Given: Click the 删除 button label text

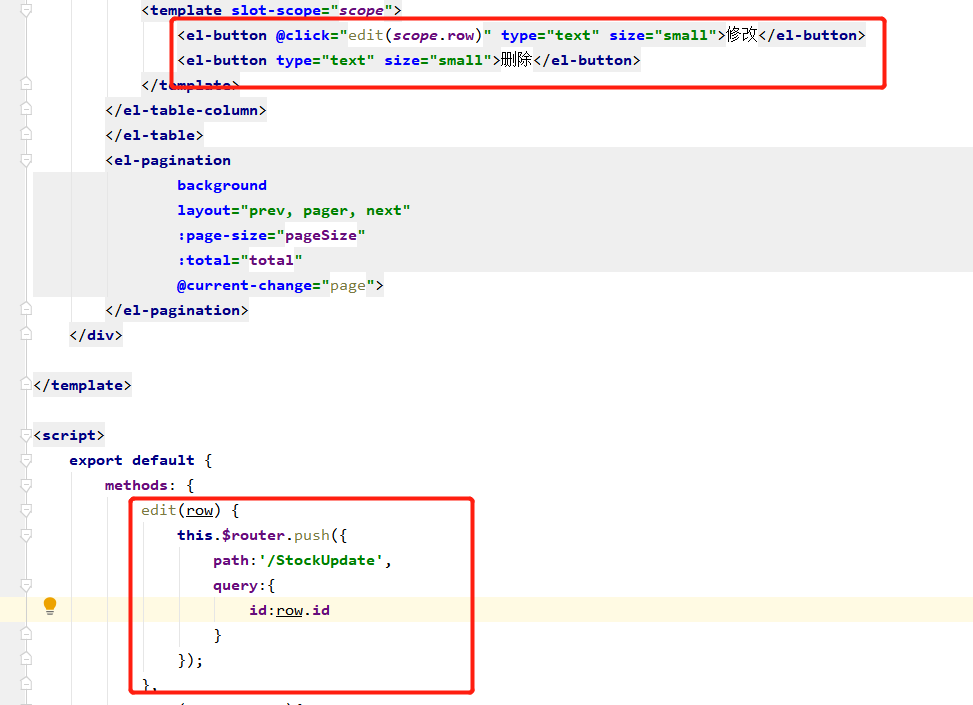Looking at the screenshot, I should pos(517,60).
